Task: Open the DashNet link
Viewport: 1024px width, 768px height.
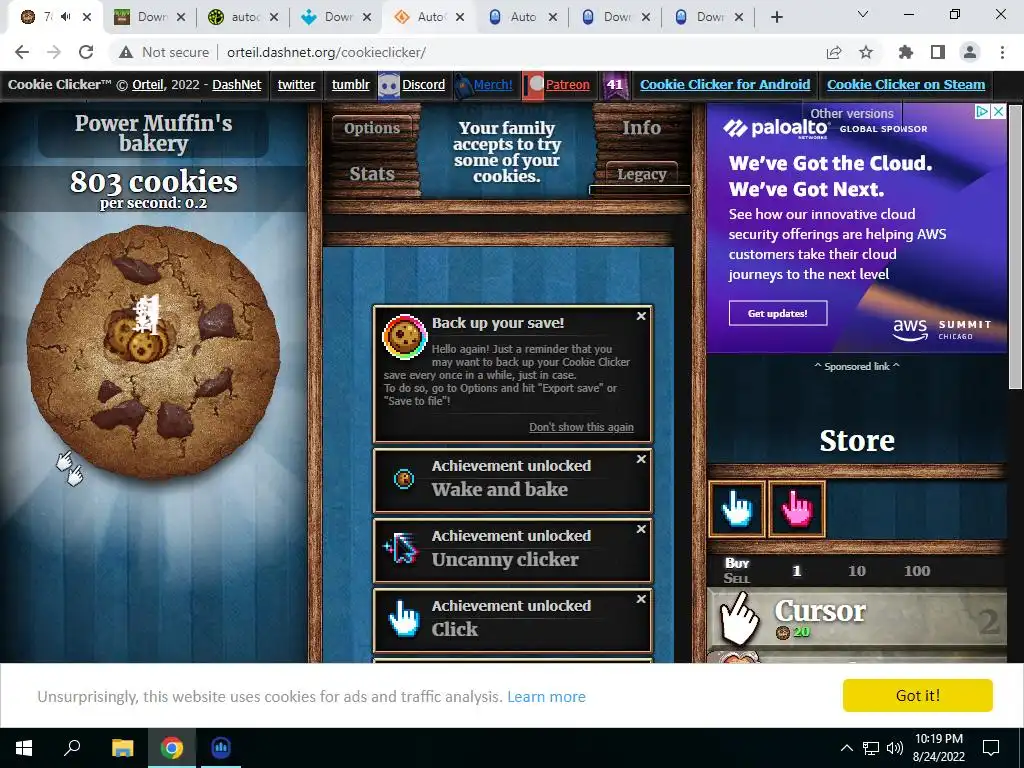Action: tap(236, 85)
